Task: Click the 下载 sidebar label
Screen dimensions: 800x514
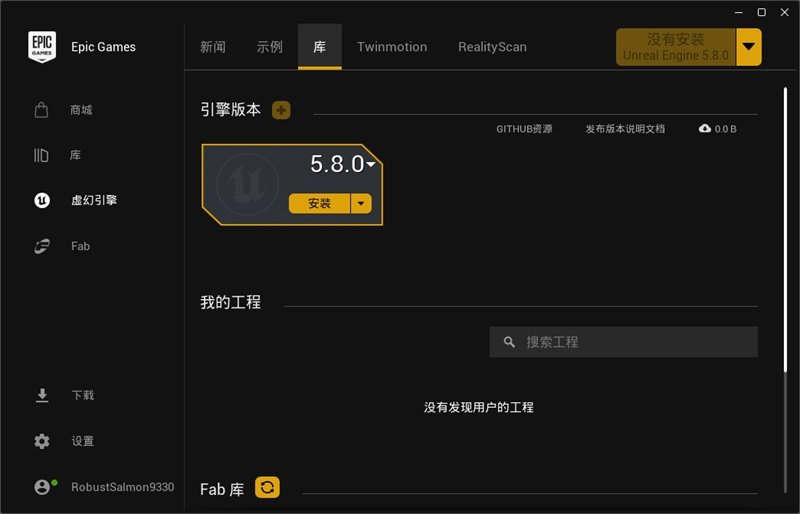Action: [x=83, y=395]
